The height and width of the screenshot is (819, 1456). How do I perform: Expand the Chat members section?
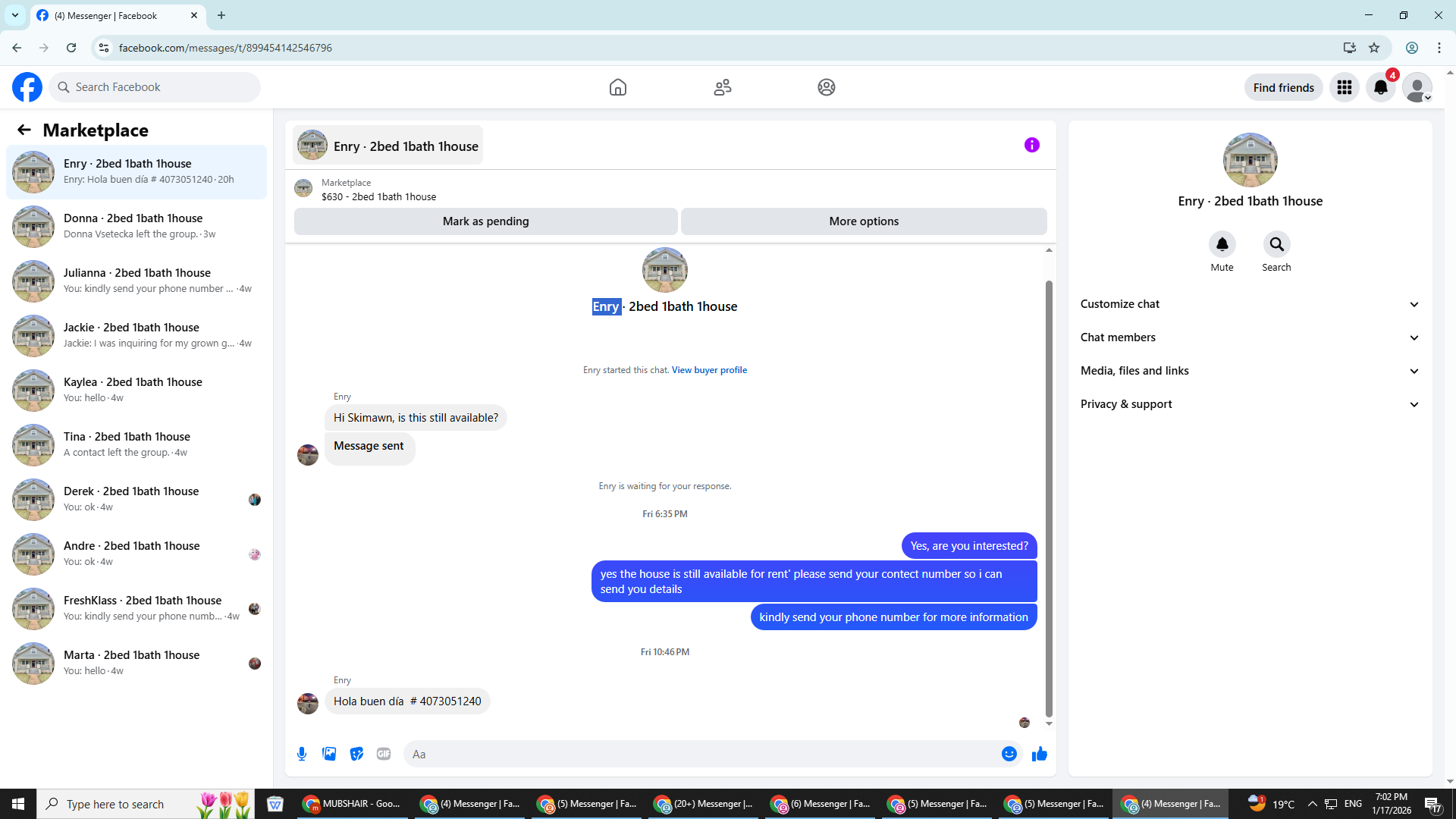pyautogui.click(x=1249, y=337)
